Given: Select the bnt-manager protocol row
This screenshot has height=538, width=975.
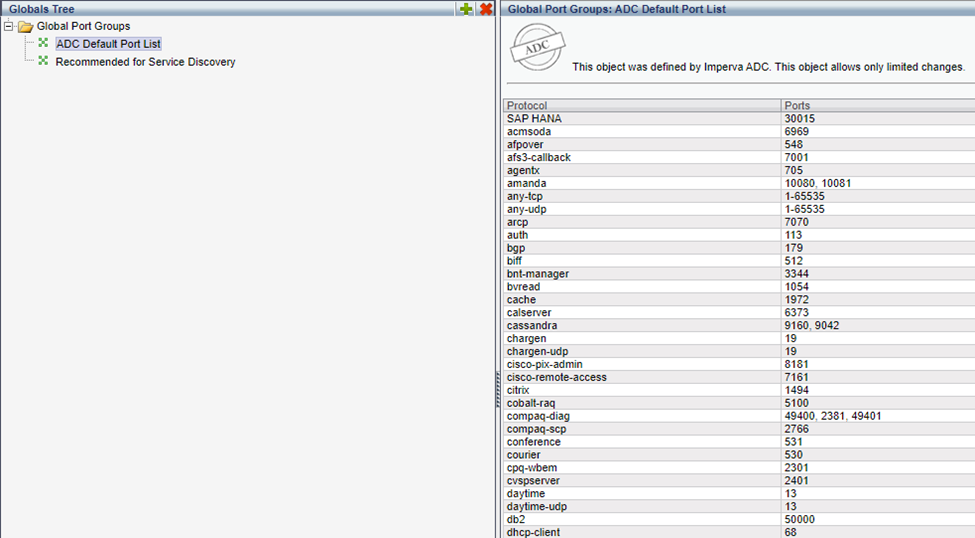Looking at the screenshot, I should point(739,274).
